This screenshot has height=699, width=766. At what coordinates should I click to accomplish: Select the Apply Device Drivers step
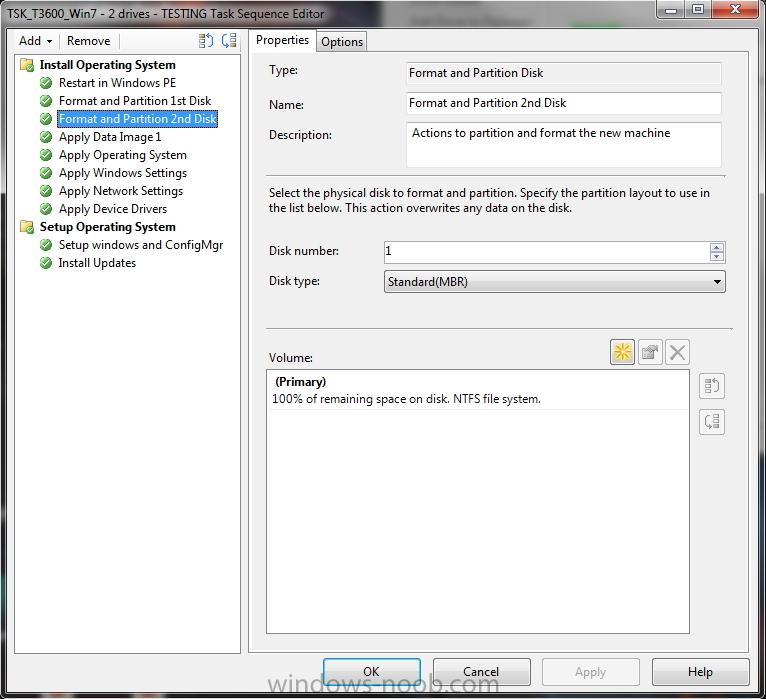tap(113, 209)
